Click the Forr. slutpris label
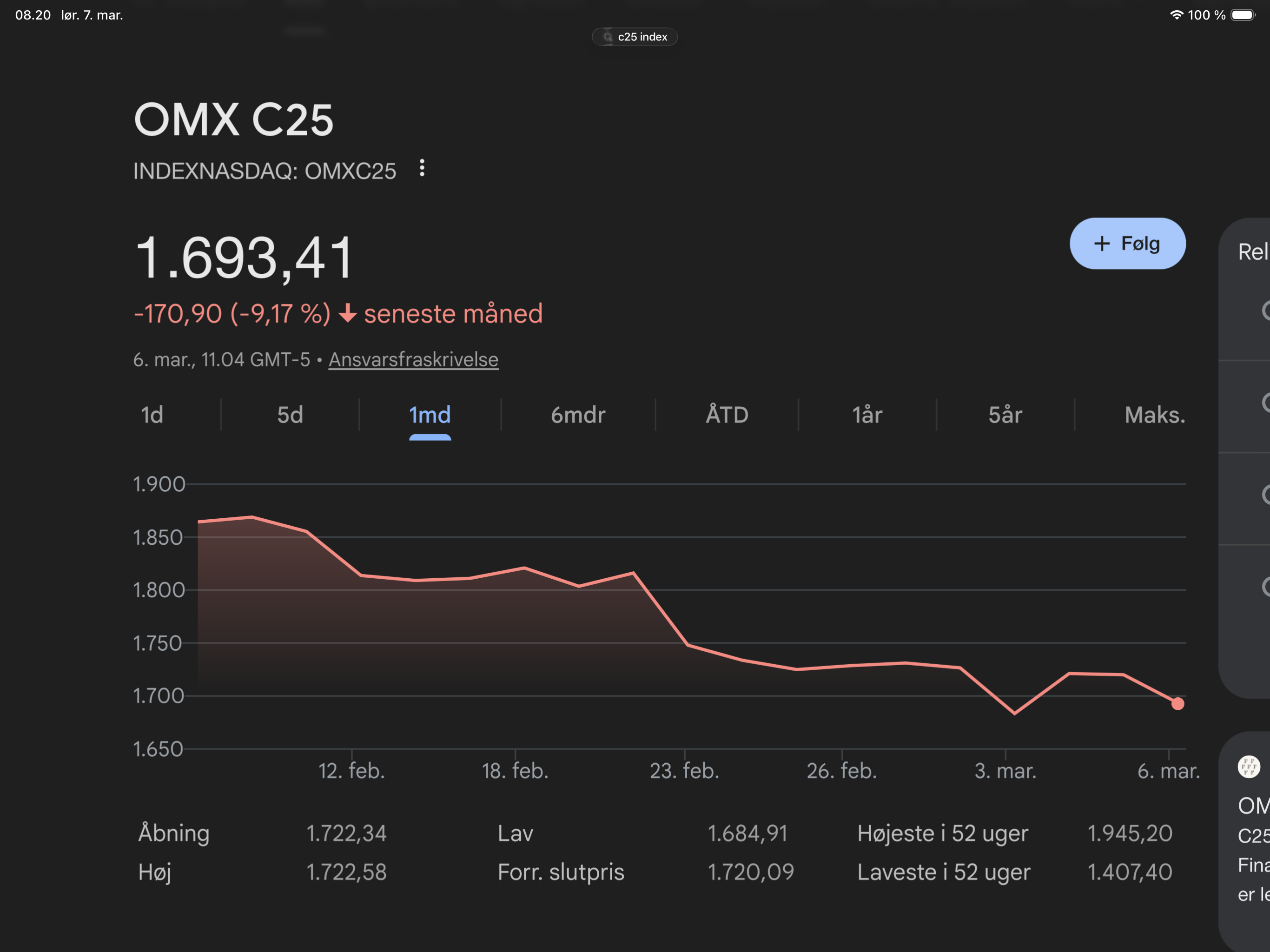Image resolution: width=1270 pixels, height=952 pixels. (x=561, y=872)
